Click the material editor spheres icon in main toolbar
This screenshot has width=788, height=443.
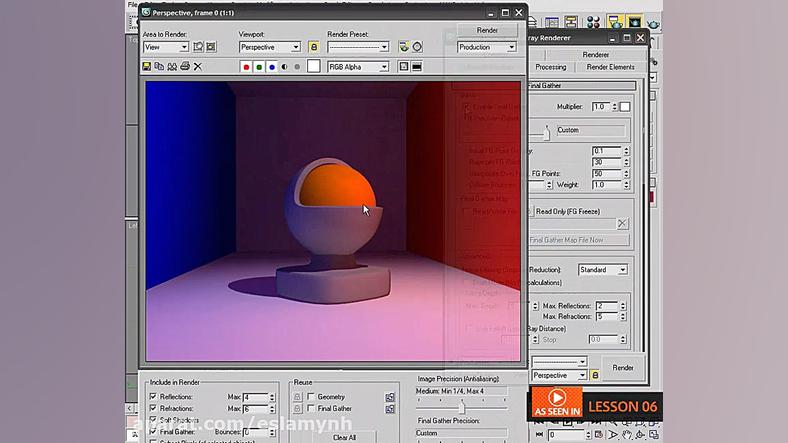594,22
